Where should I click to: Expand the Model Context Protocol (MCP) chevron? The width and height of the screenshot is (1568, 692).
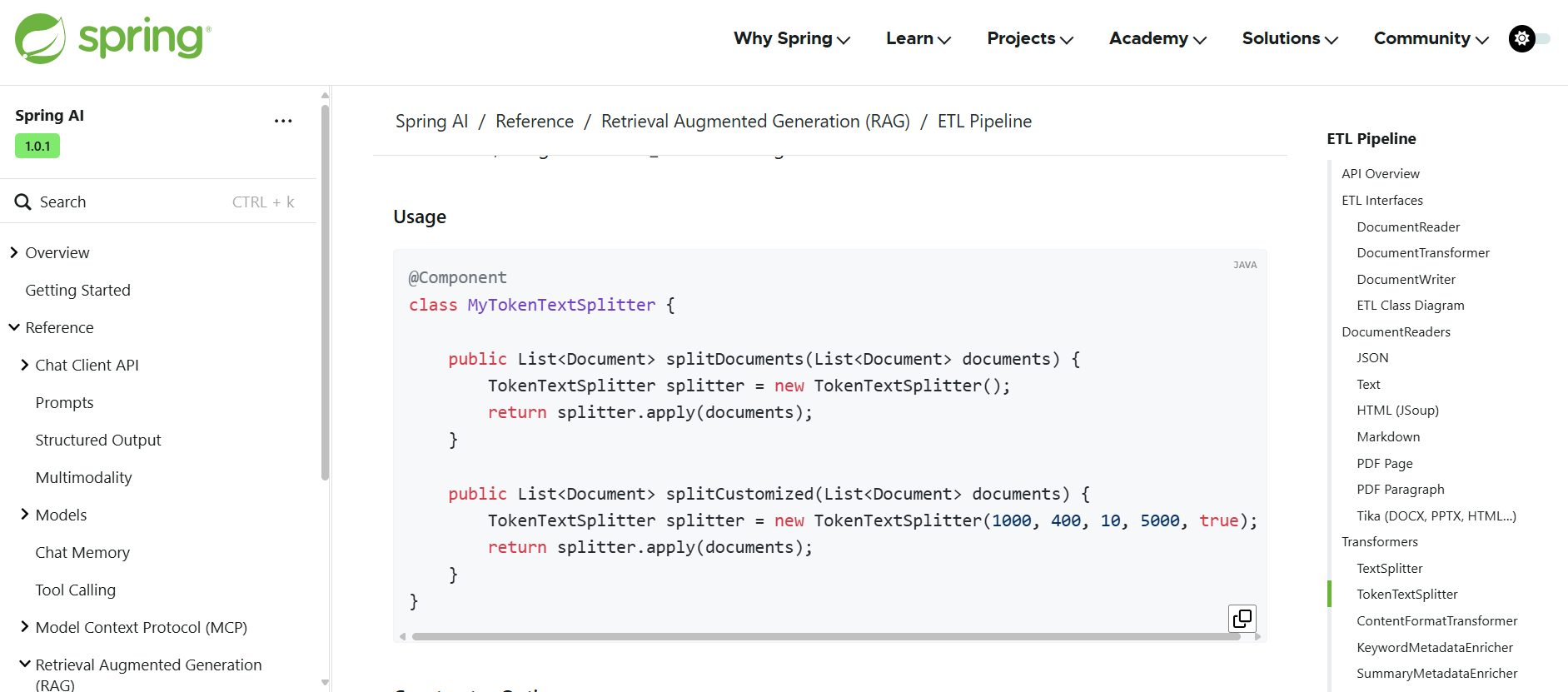[x=24, y=627]
